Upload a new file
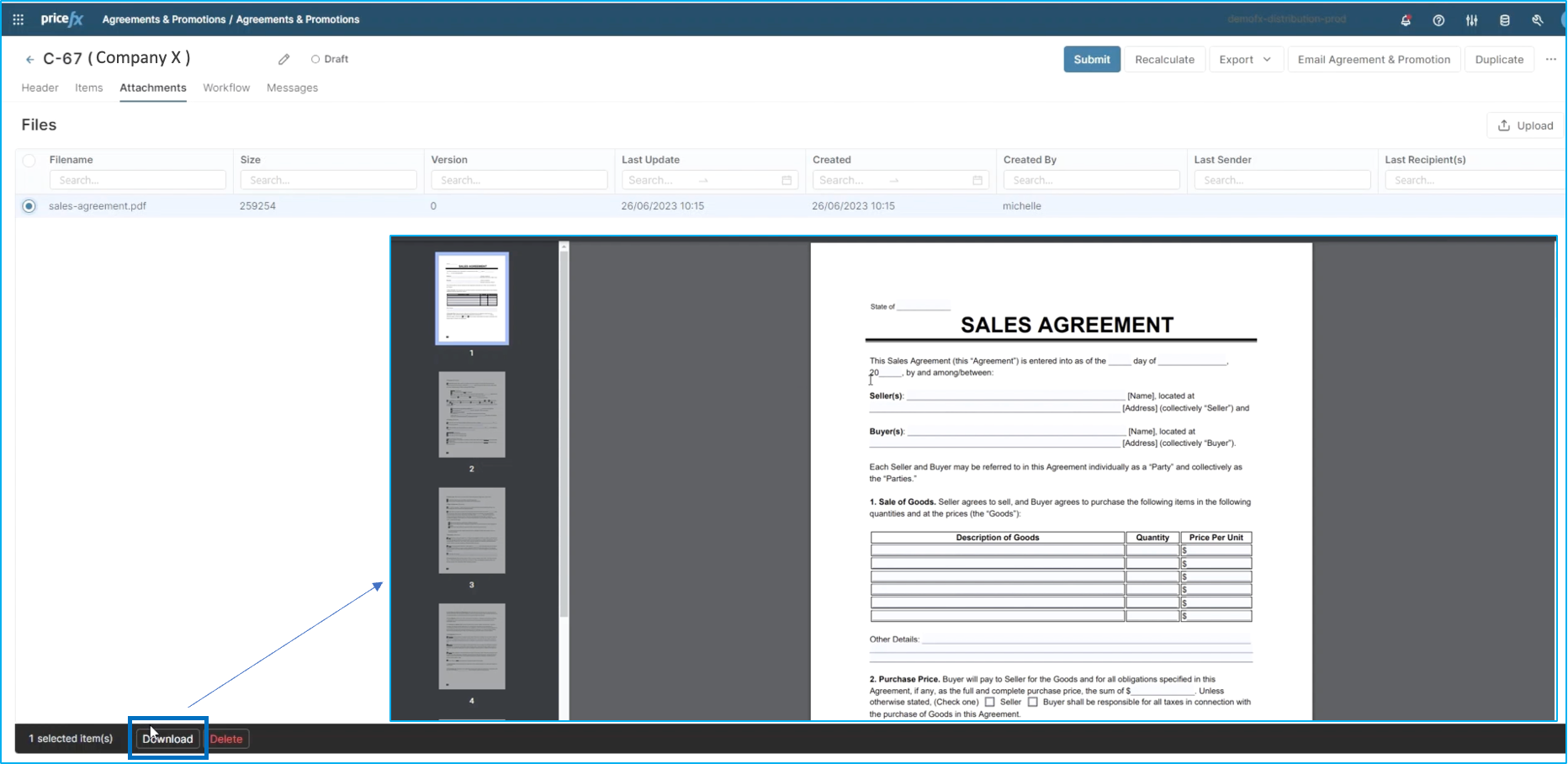Image resolution: width=1568 pixels, height=764 pixels. 1525,125
